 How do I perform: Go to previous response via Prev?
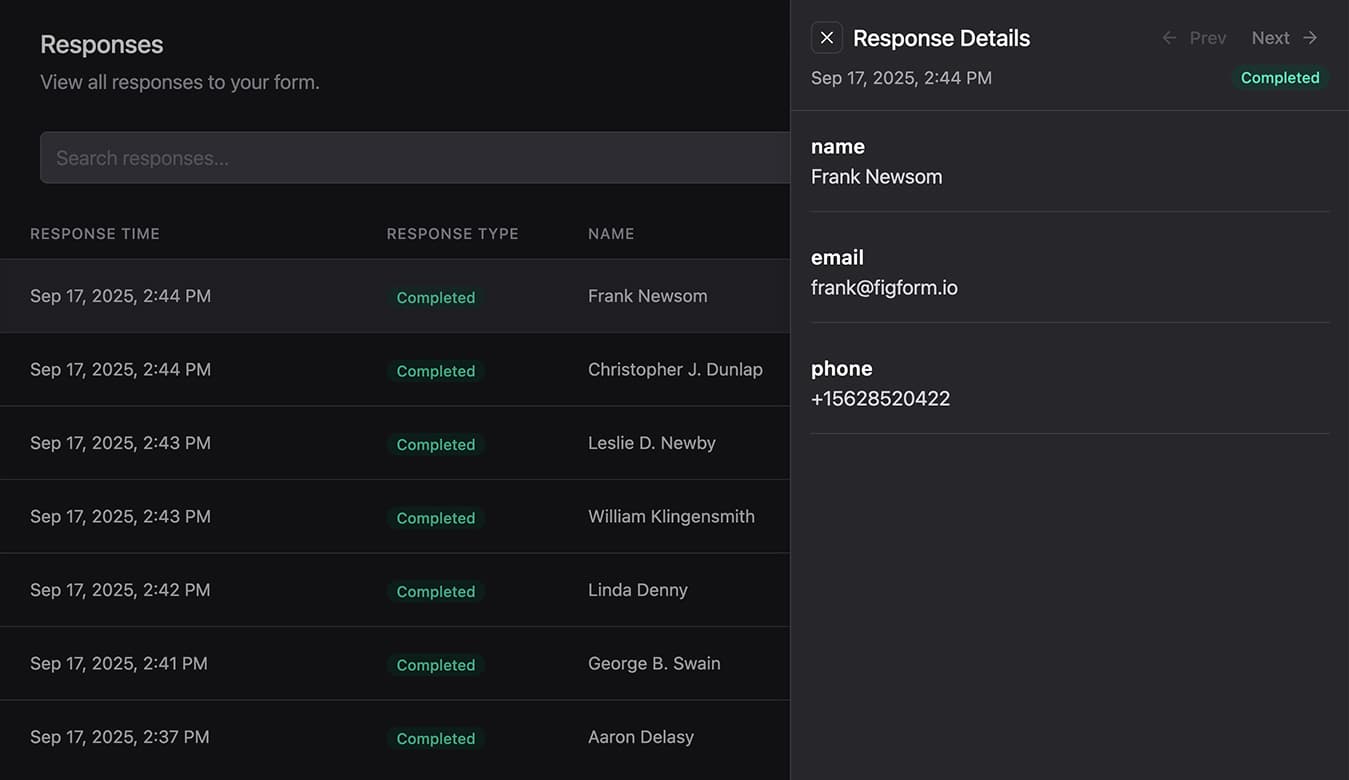pos(1207,37)
